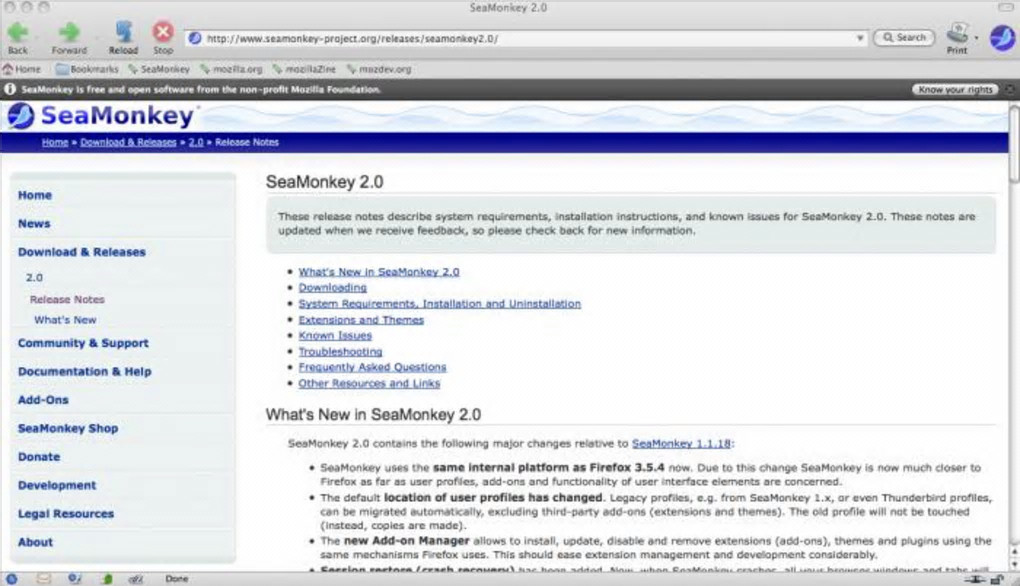
Task: Print the page using the printer icon
Action: [x=956, y=37]
